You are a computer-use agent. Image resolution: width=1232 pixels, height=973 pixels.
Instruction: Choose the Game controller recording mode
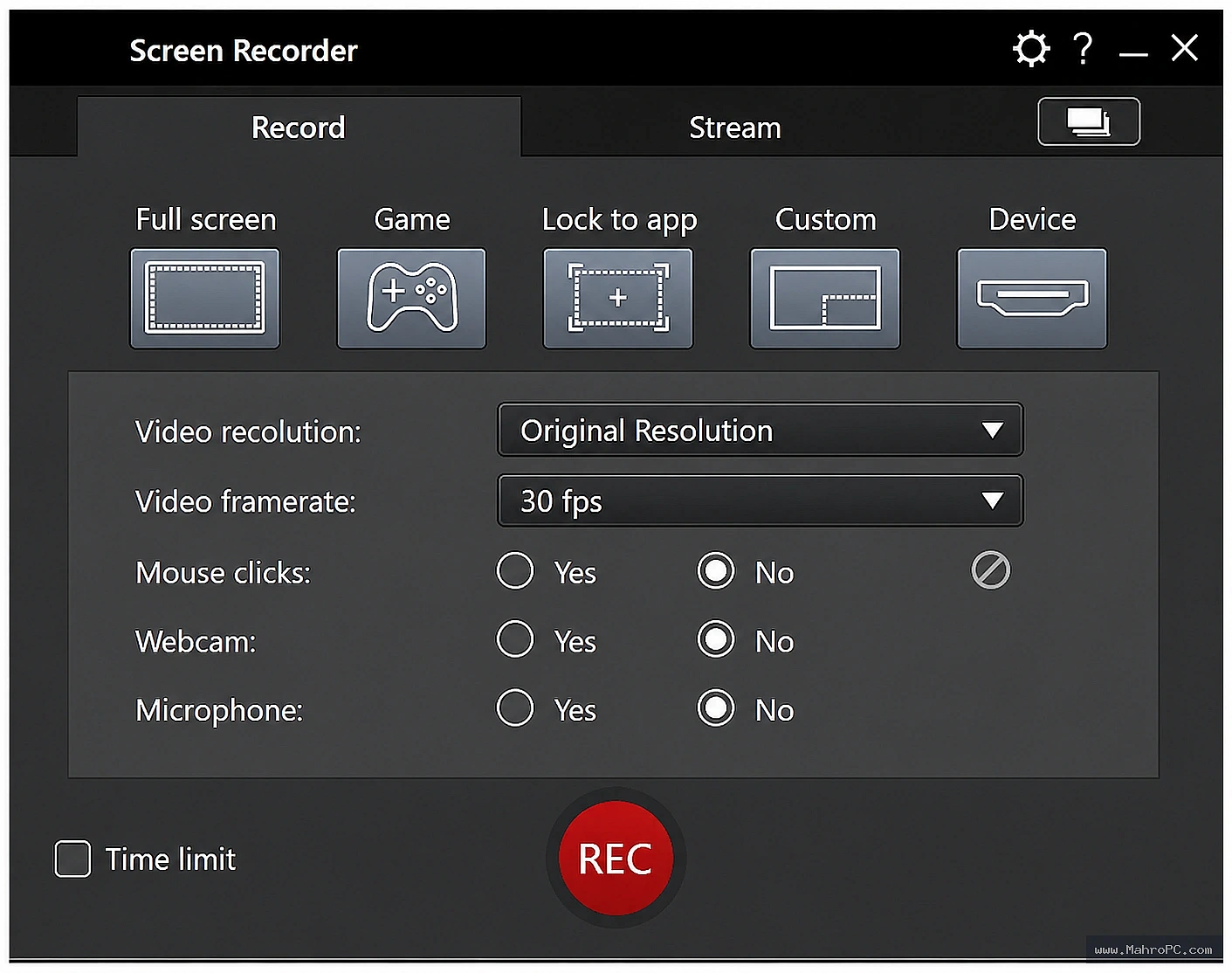(x=411, y=299)
